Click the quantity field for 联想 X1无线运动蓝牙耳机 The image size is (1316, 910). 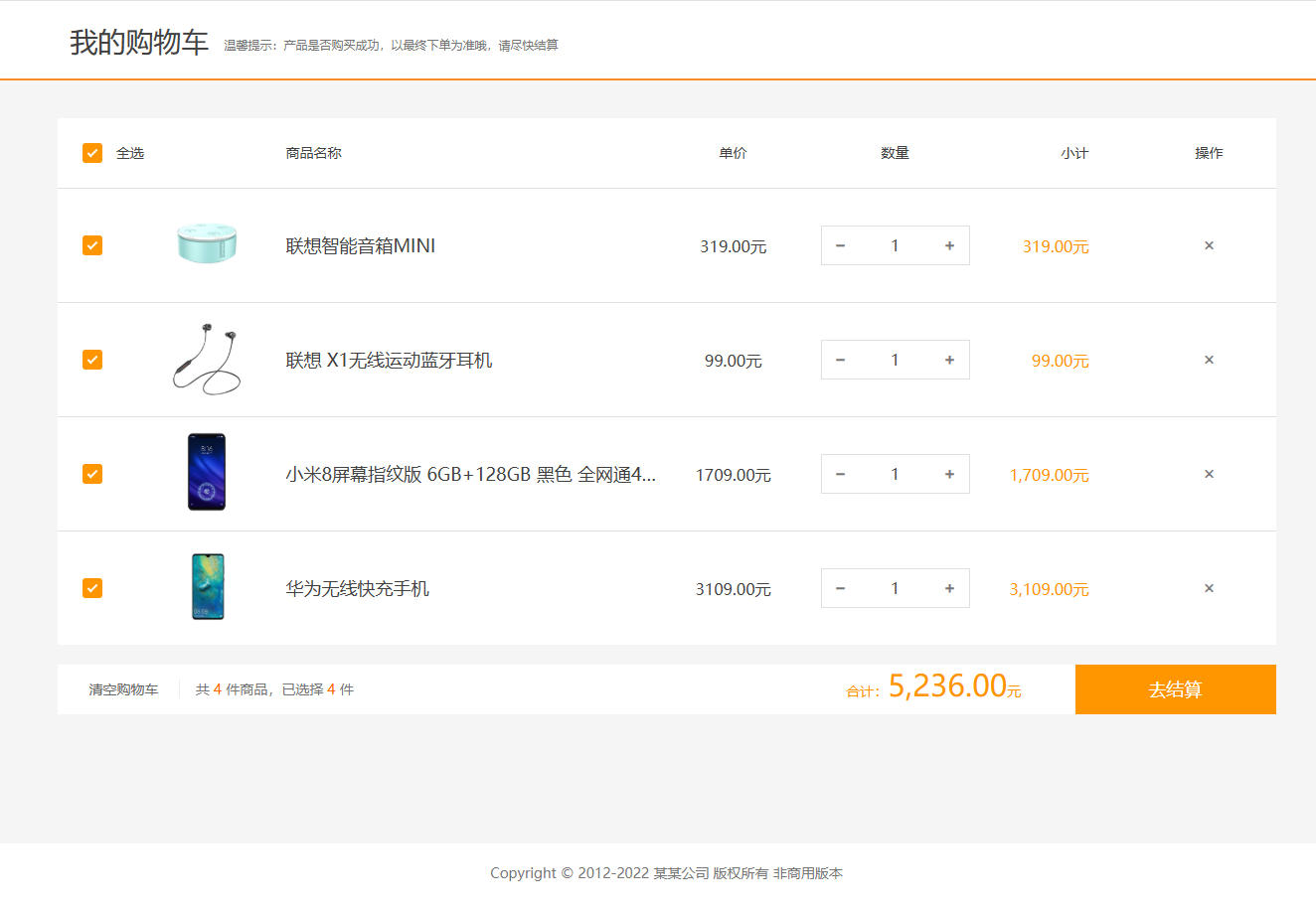(x=895, y=360)
